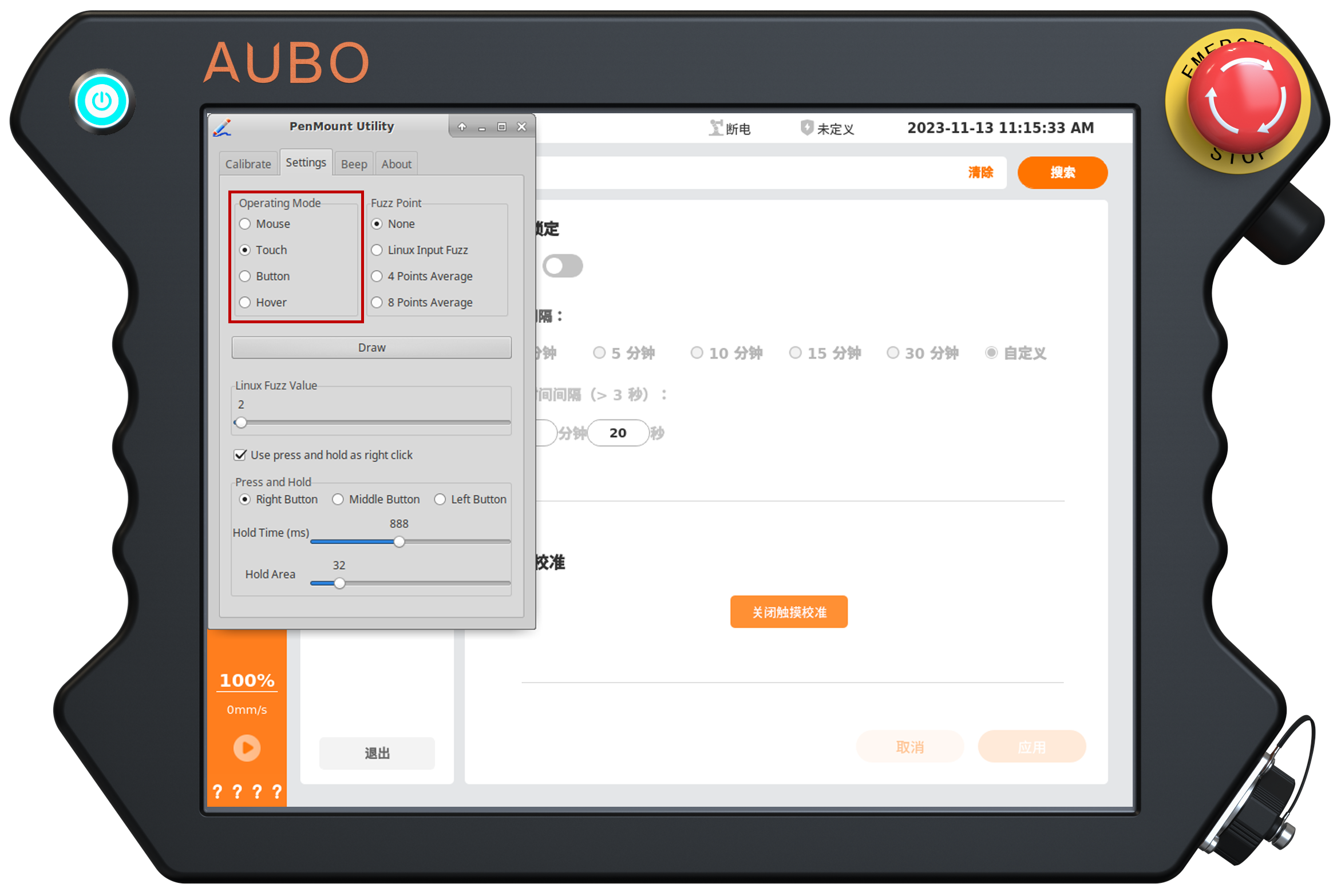Choose Linux Input Fuzz option
This screenshot has height=896, width=1341.
tap(420, 250)
